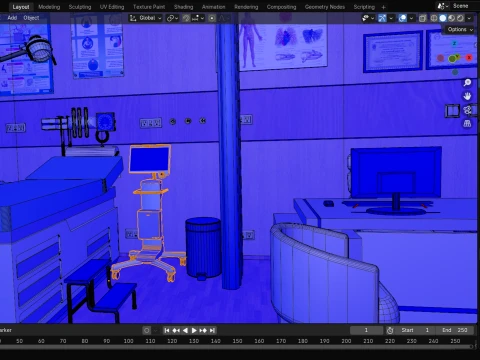Image resolution: width=480 pixels, height=360 pixels.
Task: Toggle viewport gizmos display
Action: tap(382, 18)
